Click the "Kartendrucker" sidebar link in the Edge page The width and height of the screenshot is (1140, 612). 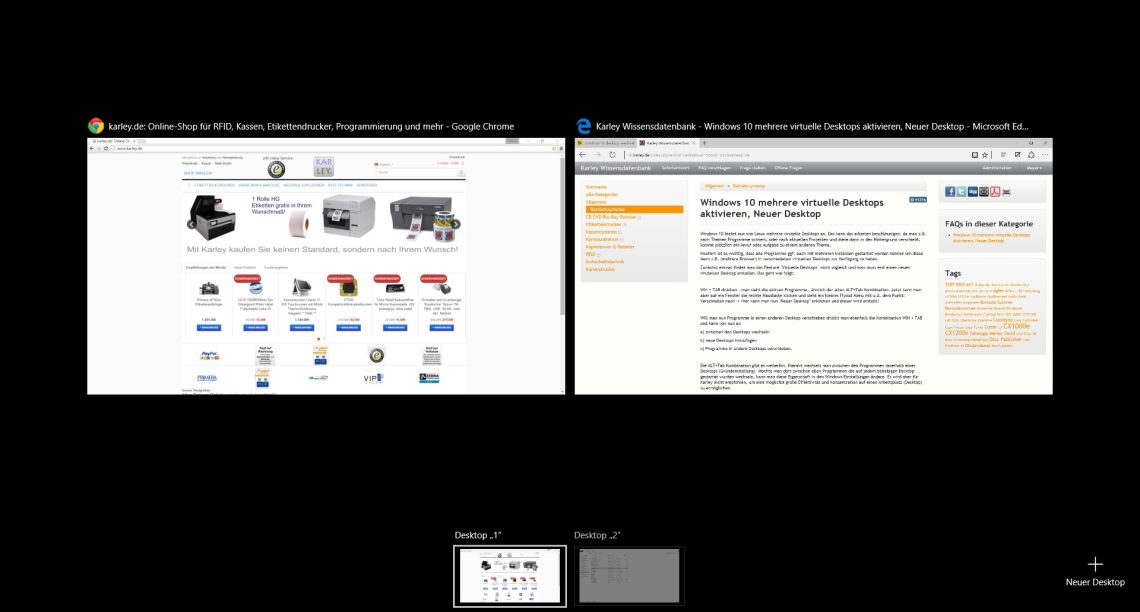600,269
